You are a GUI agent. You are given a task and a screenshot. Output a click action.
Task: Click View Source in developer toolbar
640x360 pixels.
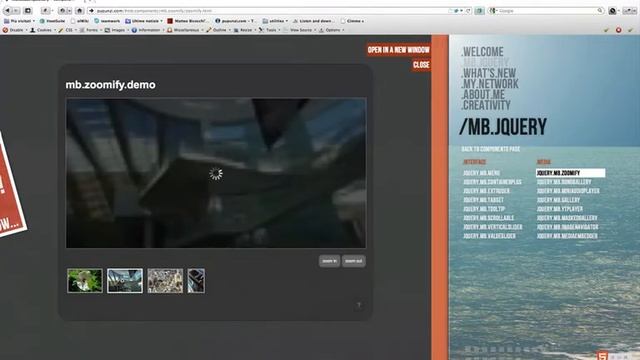point(300,30)
